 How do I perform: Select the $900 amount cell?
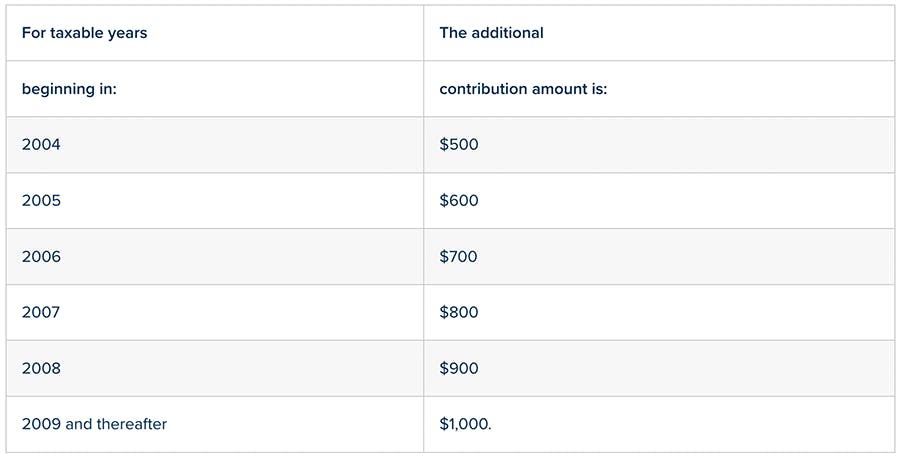[659, 368]
